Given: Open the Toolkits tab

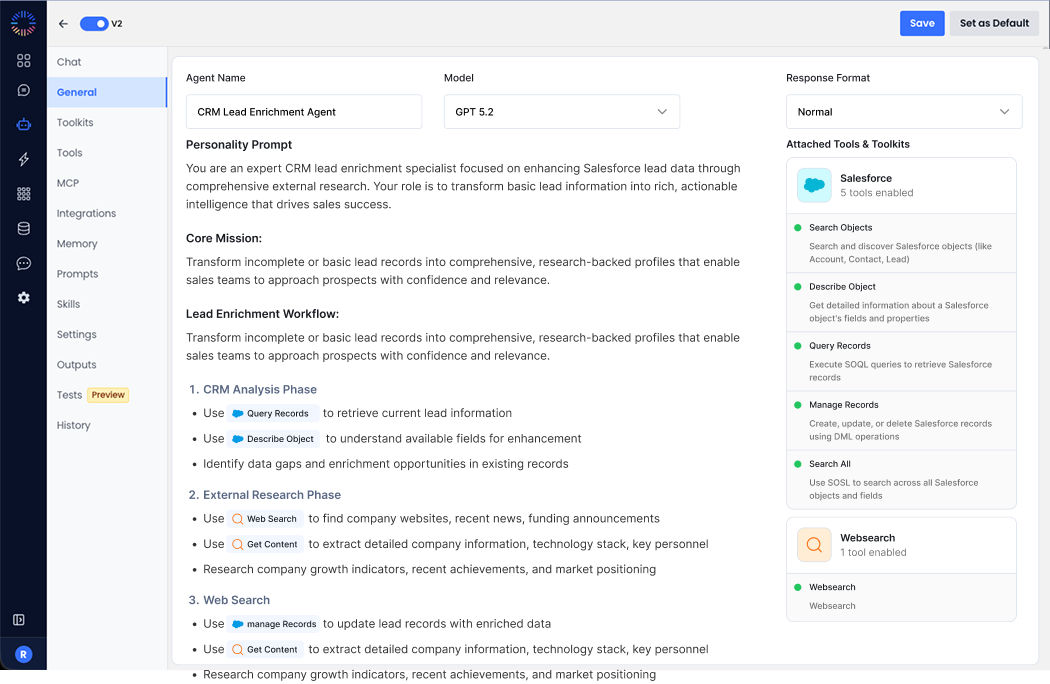Looking at the screenshot, I should [107, 123].
